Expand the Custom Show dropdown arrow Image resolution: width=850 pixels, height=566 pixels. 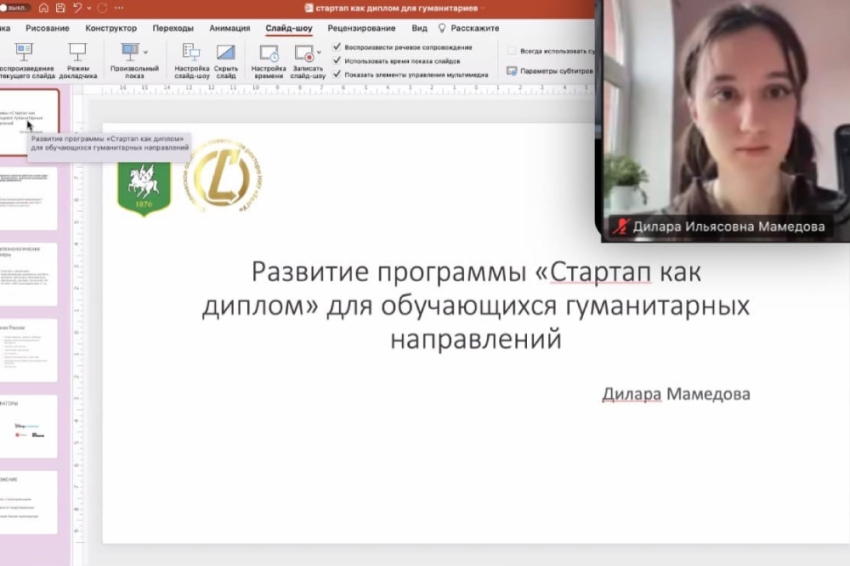[x=146, y=52]
